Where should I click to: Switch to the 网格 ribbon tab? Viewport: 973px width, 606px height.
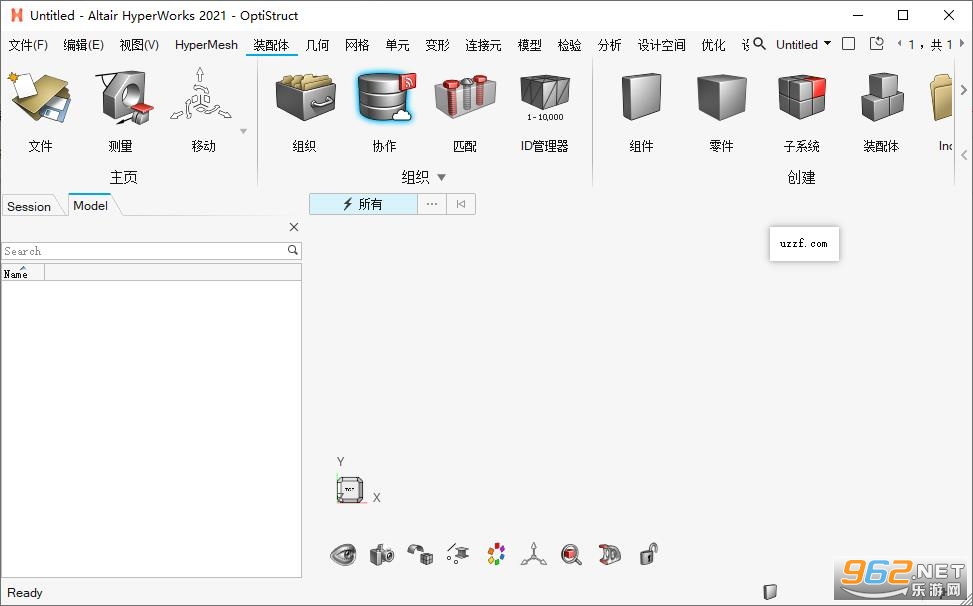click(x=357, y=45)
